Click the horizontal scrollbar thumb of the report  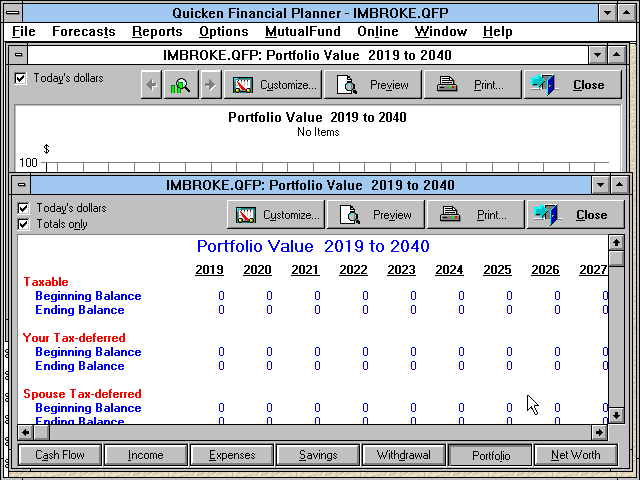41,432
